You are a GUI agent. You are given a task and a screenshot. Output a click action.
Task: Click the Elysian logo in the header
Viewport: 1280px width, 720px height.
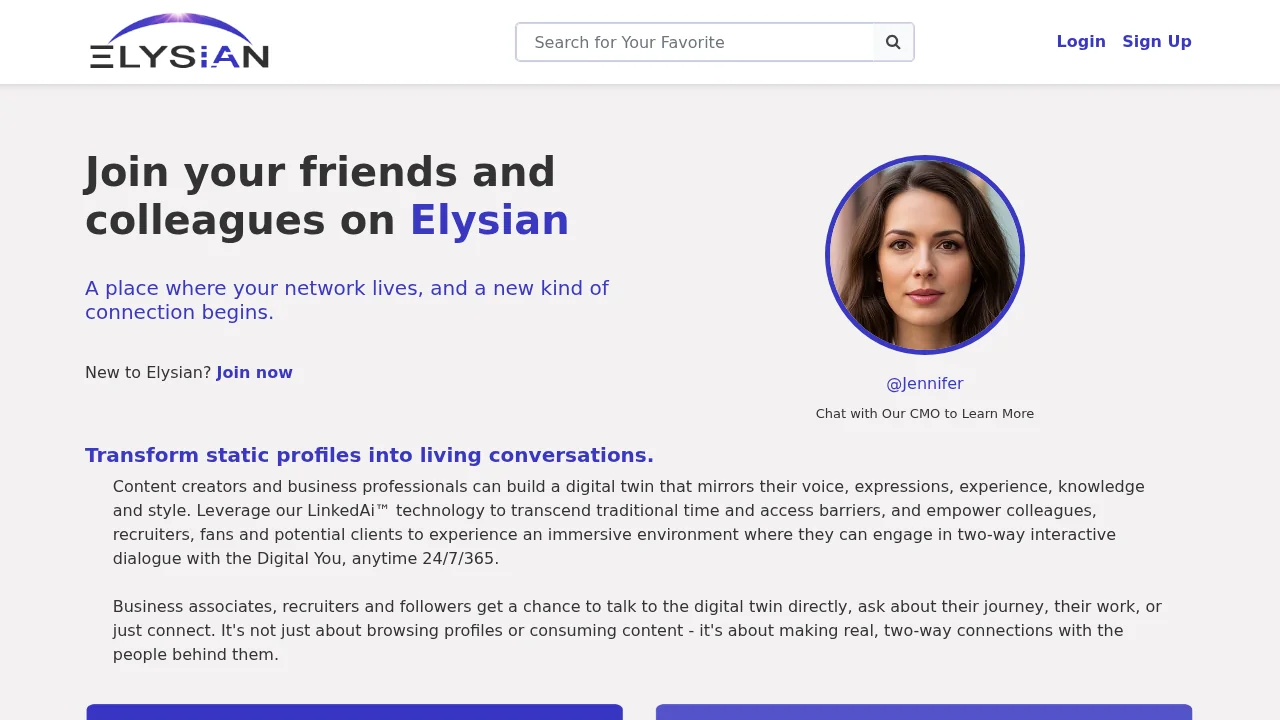pyautogui.click(x=179, y=41)
